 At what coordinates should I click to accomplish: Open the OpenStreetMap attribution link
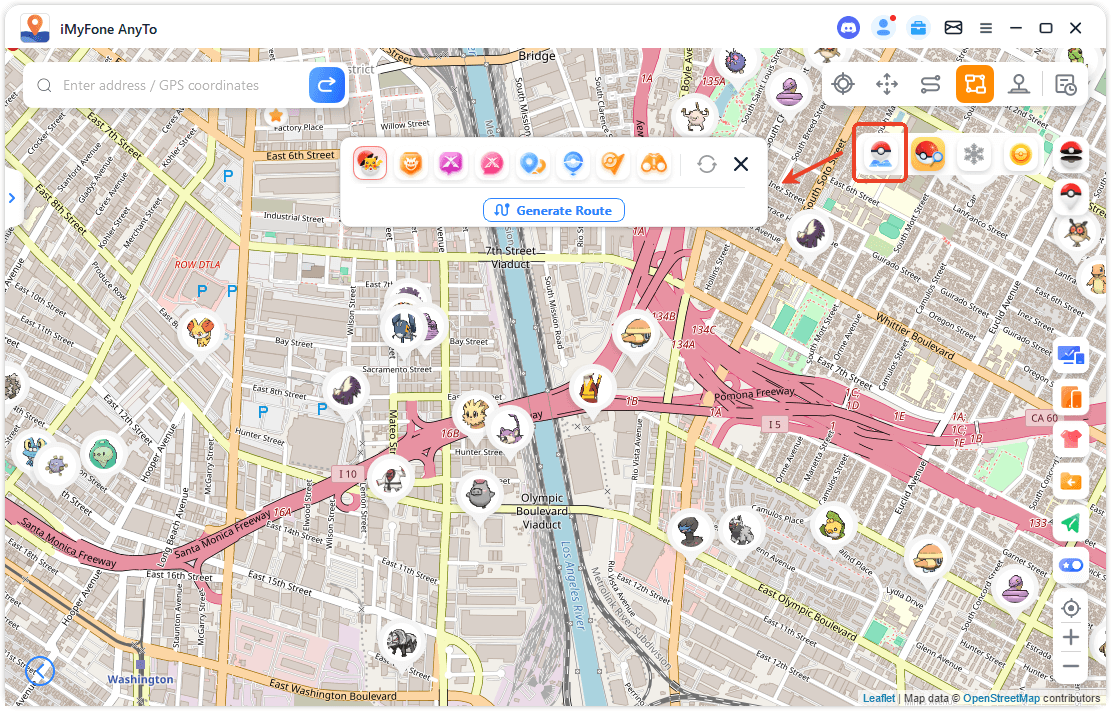(x=1000, y=698)
